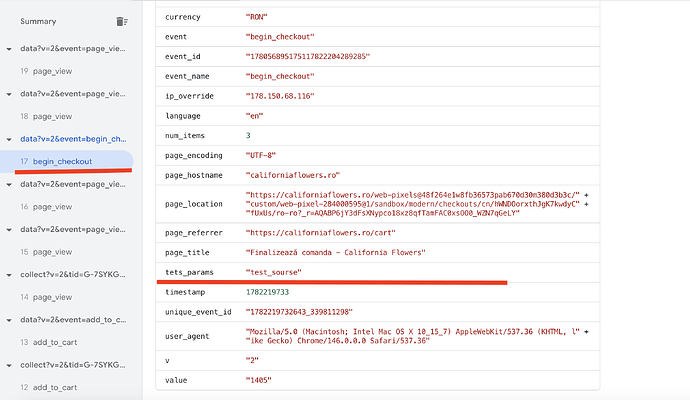Select event 14 page_view
Image resolution: width=690 pixels, height=400 pixels.
pyautogui.click(x=46, y=297)
